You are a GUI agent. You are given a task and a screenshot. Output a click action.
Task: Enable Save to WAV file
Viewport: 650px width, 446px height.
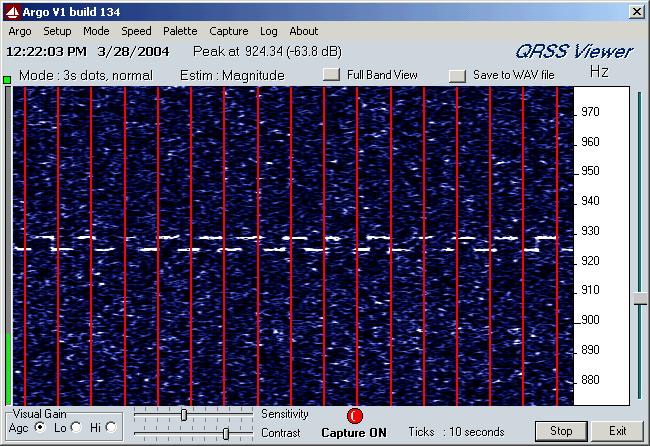pyautogui.click(x=457, y=75)
